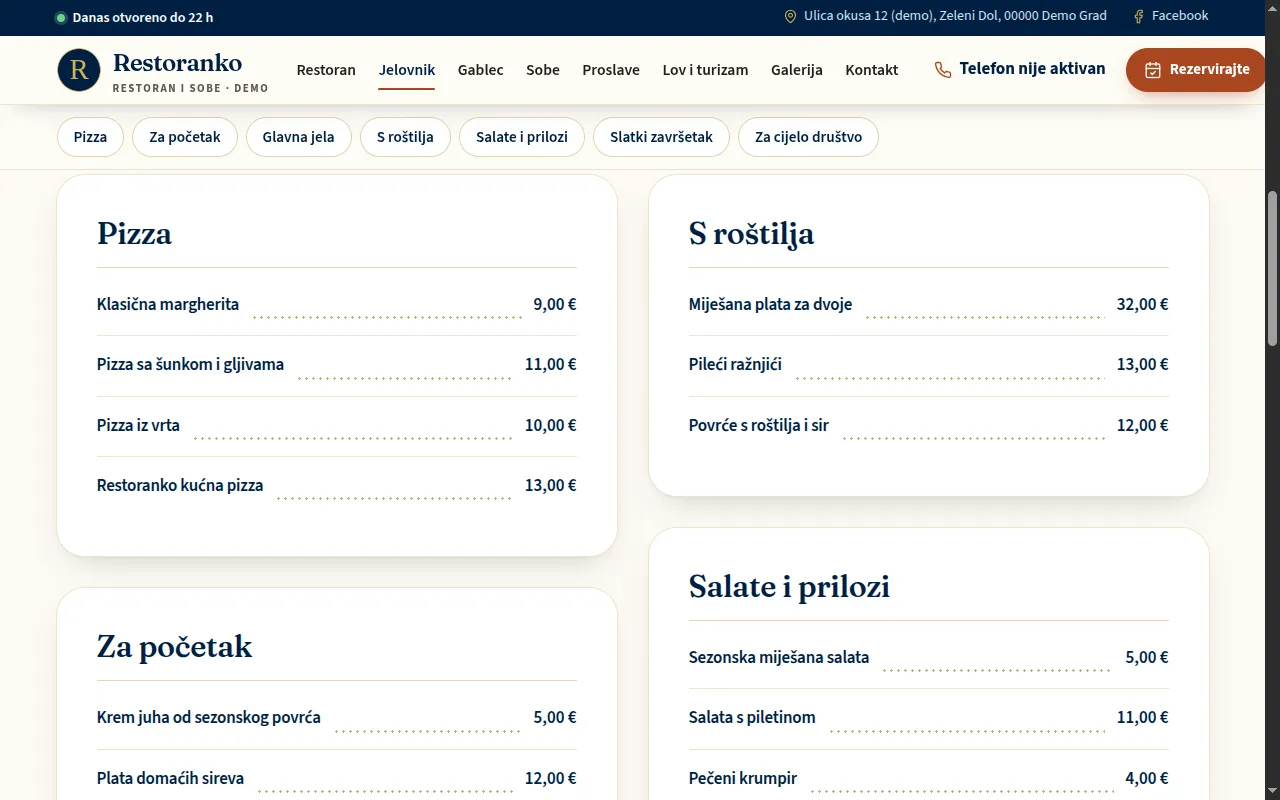1280x800 pixels.
Task: Click the round Restoranko R logo
Action: [x=79, y=70]
